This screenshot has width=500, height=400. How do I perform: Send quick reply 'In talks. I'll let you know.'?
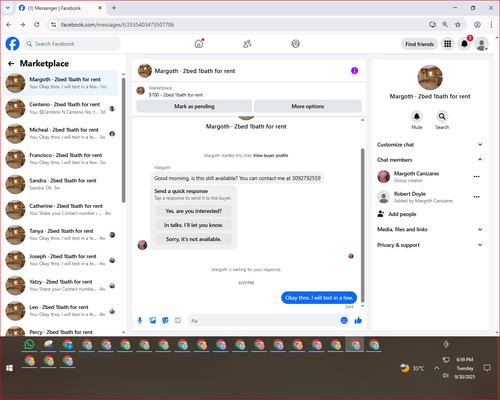tap(194, 225)
